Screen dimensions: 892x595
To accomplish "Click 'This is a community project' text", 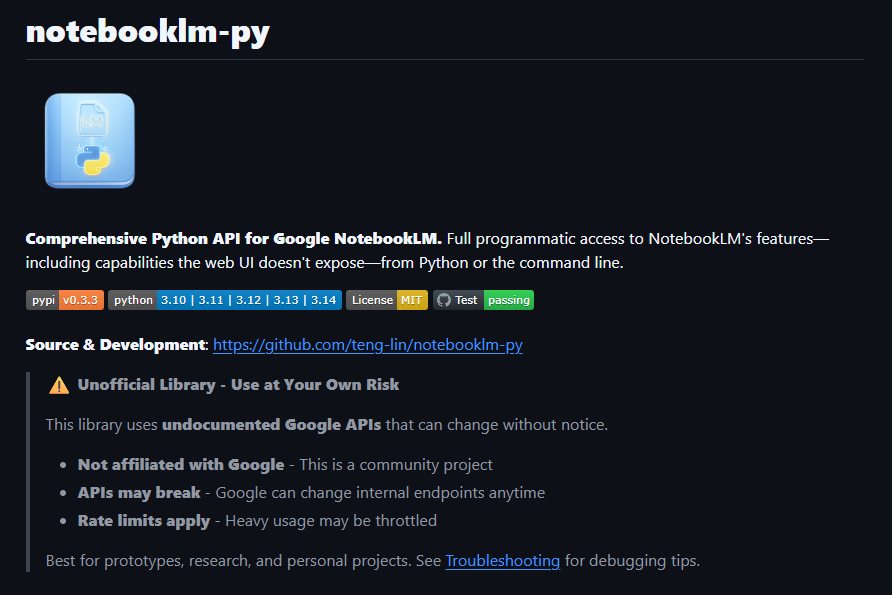I will point(396,465).
